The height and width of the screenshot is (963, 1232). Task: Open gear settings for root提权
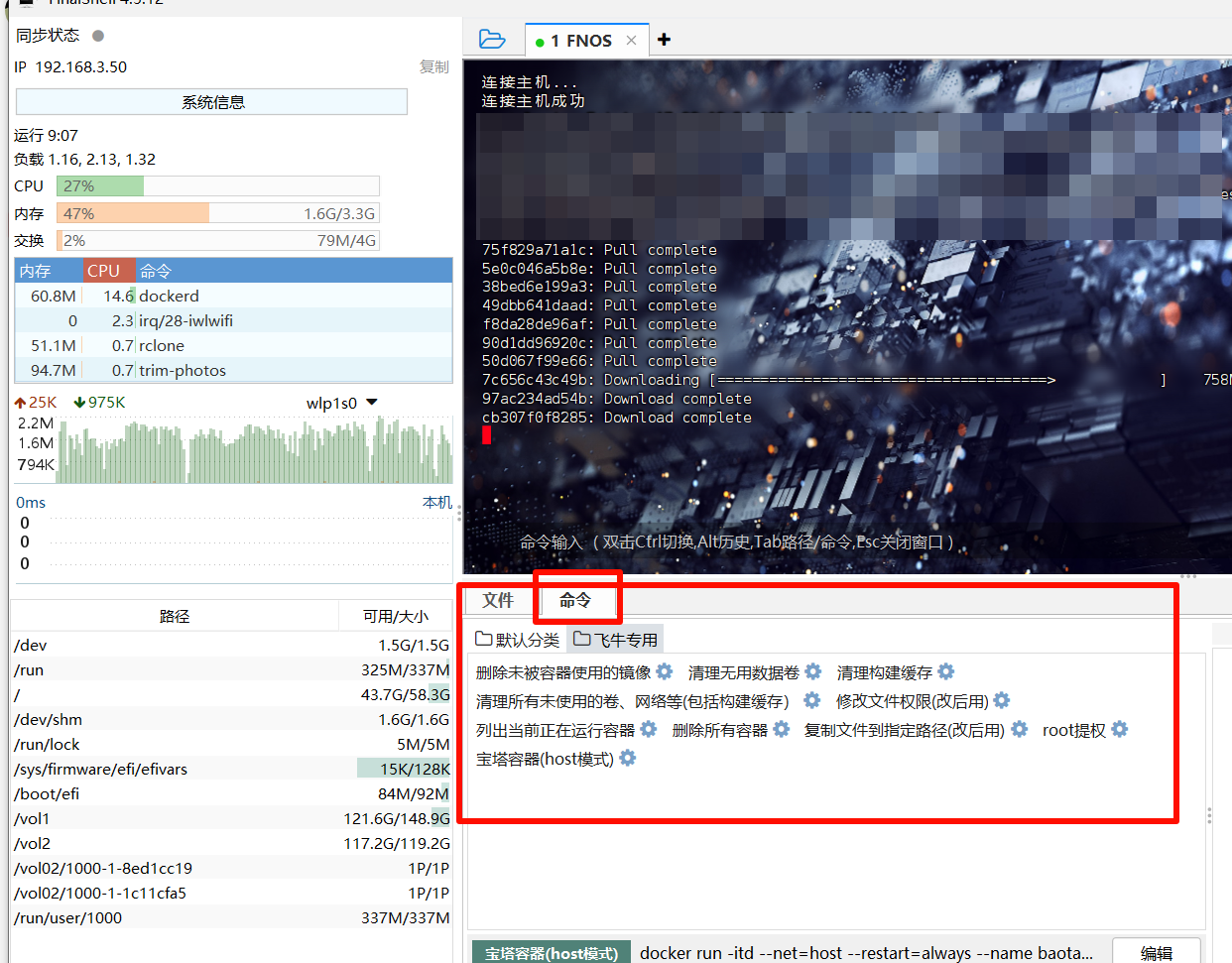[x=1120, y=729]
